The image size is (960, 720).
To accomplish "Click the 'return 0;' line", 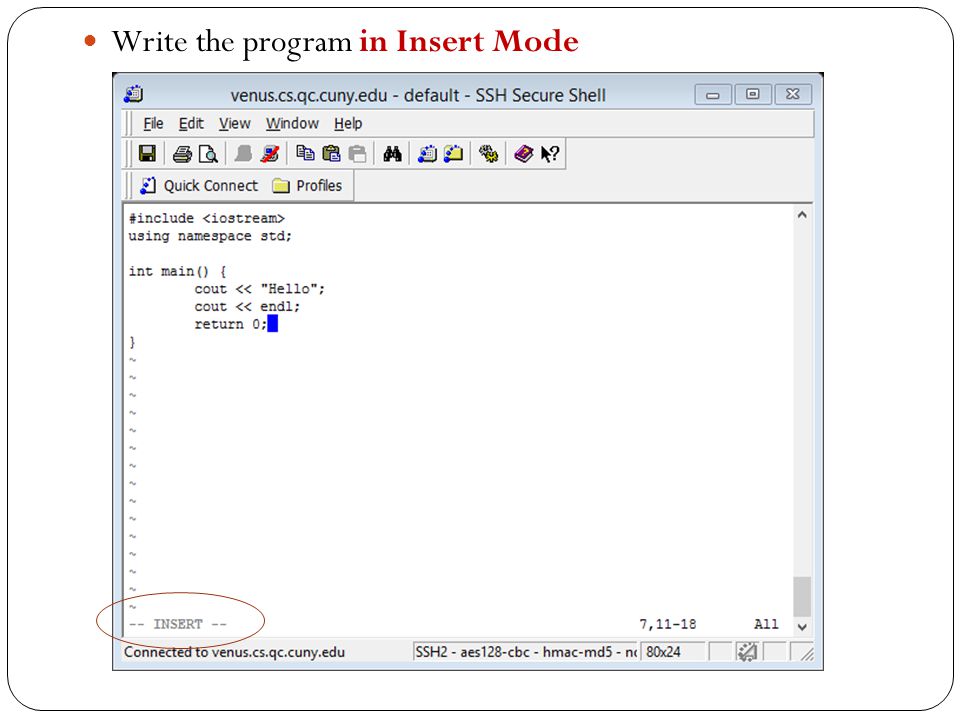I will (231, 324).
